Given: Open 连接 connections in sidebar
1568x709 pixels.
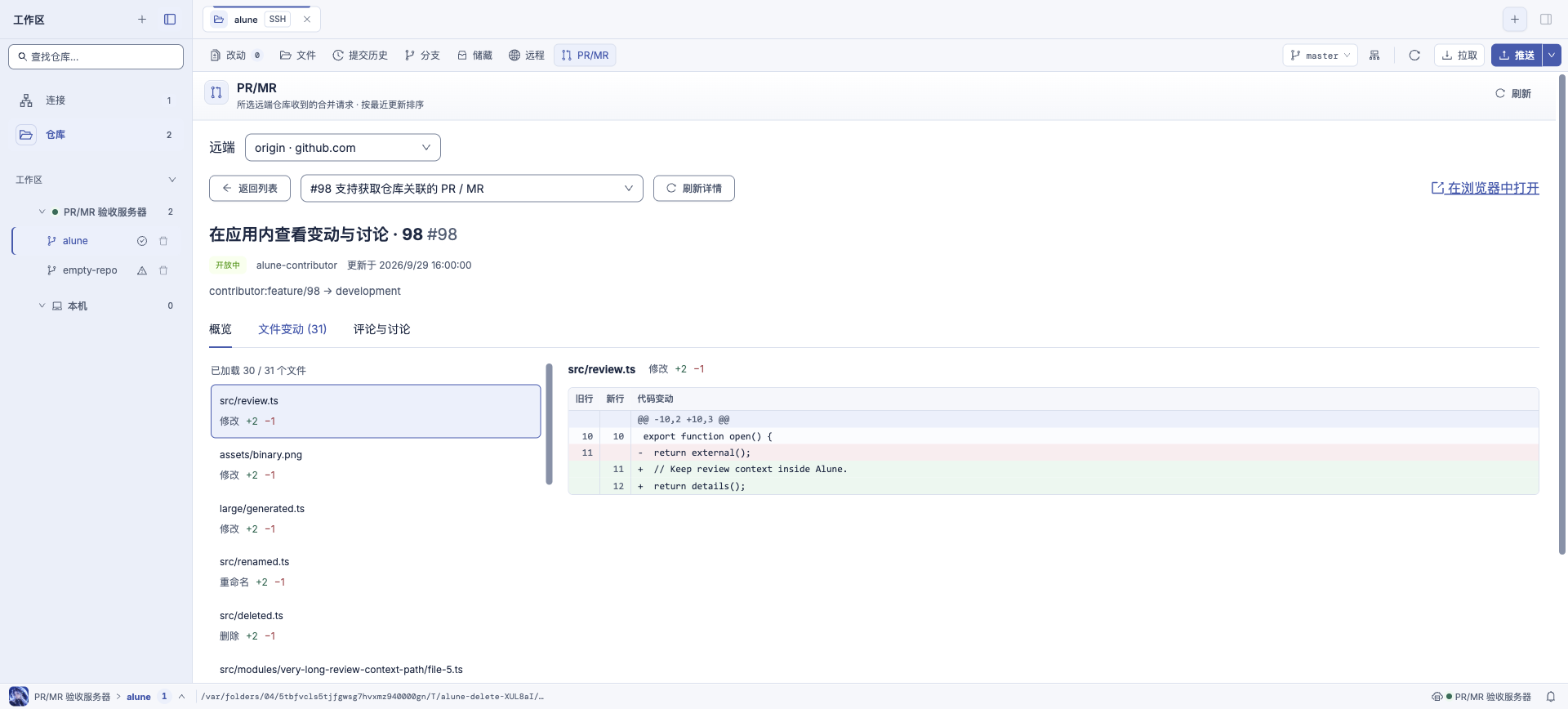Looking at the screenshot, I should (96, 100).
